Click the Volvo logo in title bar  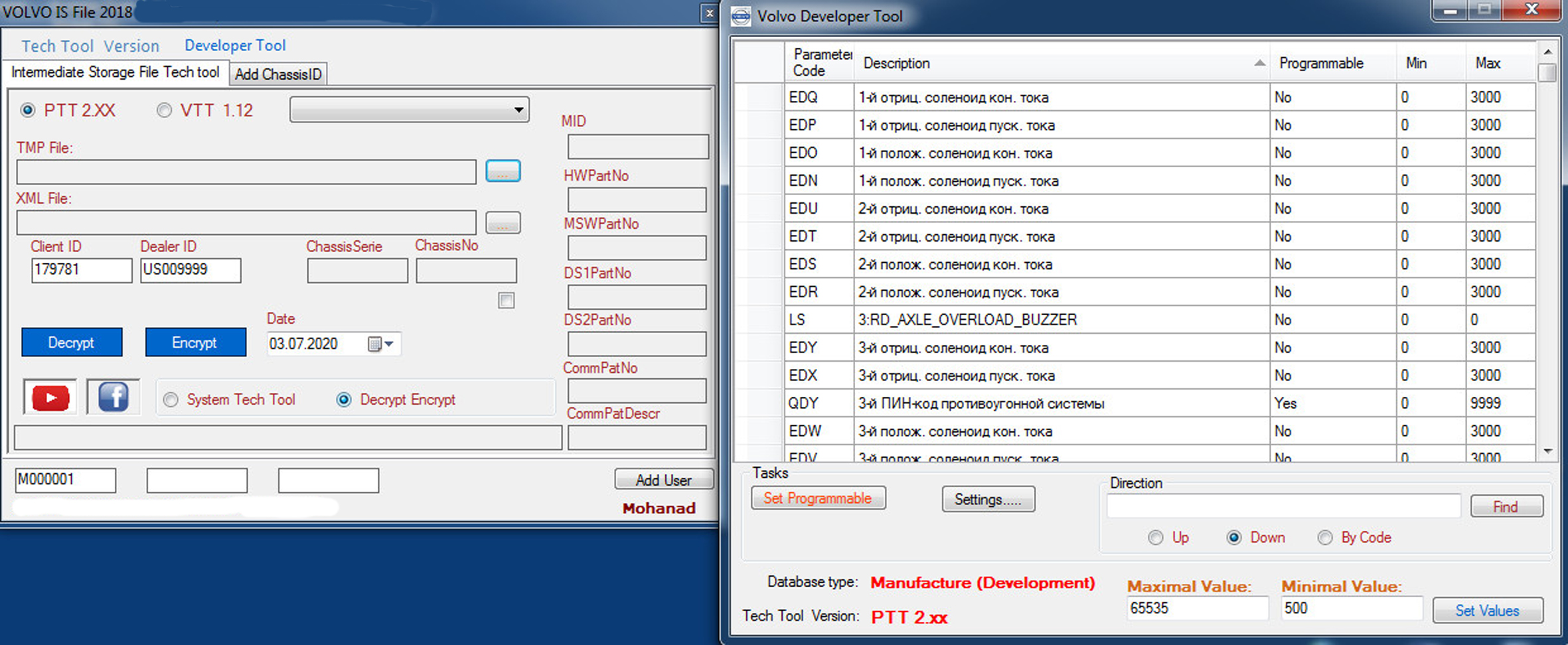pyautogui.click(x=742, y=16)
